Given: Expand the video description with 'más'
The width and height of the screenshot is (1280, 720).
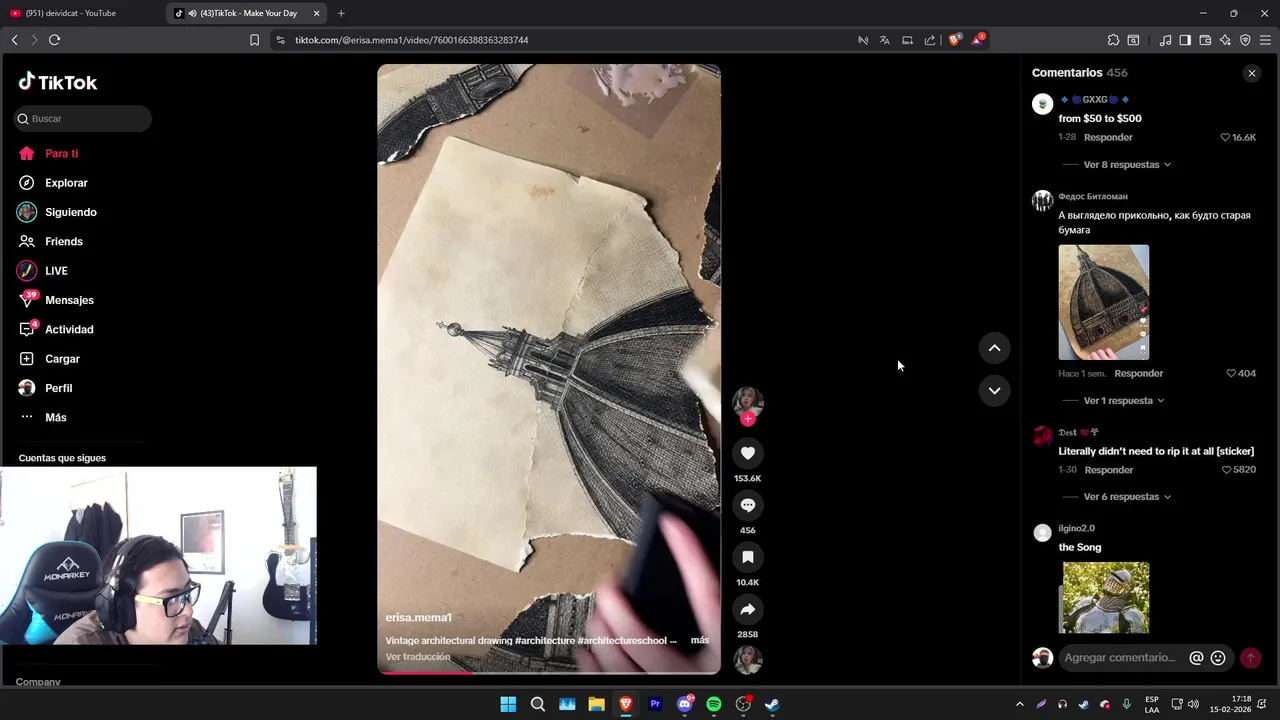Looking at the screenshot, I should coord(700,640).
